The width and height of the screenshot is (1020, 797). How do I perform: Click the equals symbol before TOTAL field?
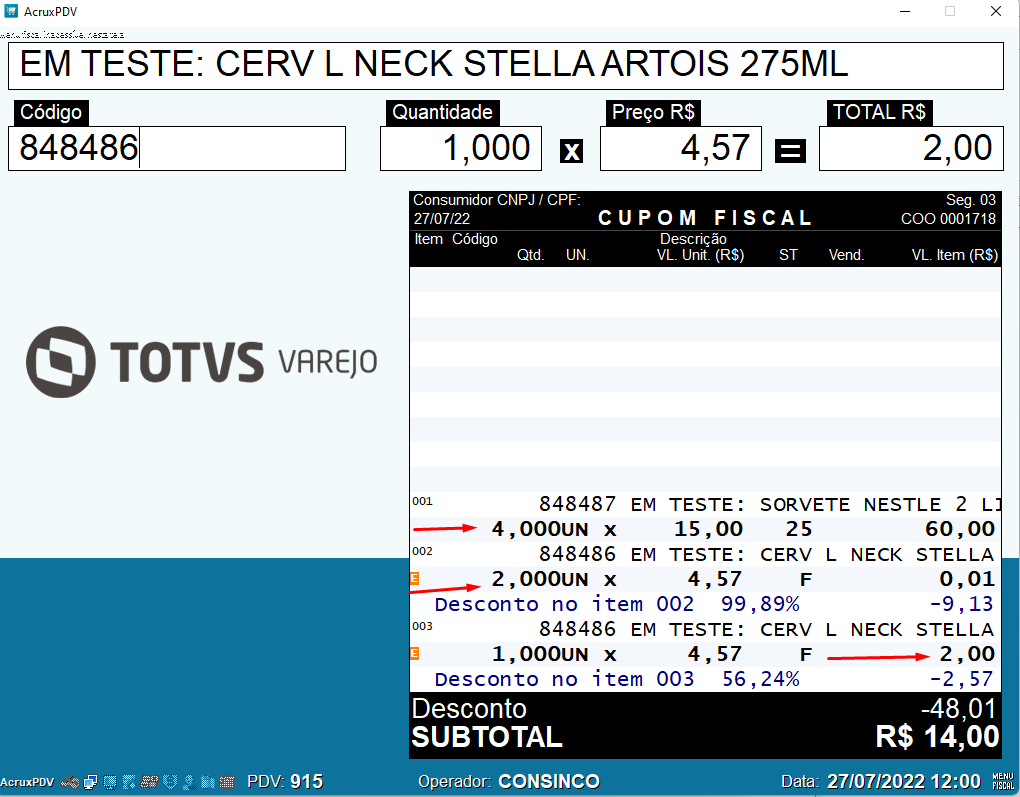790,151
